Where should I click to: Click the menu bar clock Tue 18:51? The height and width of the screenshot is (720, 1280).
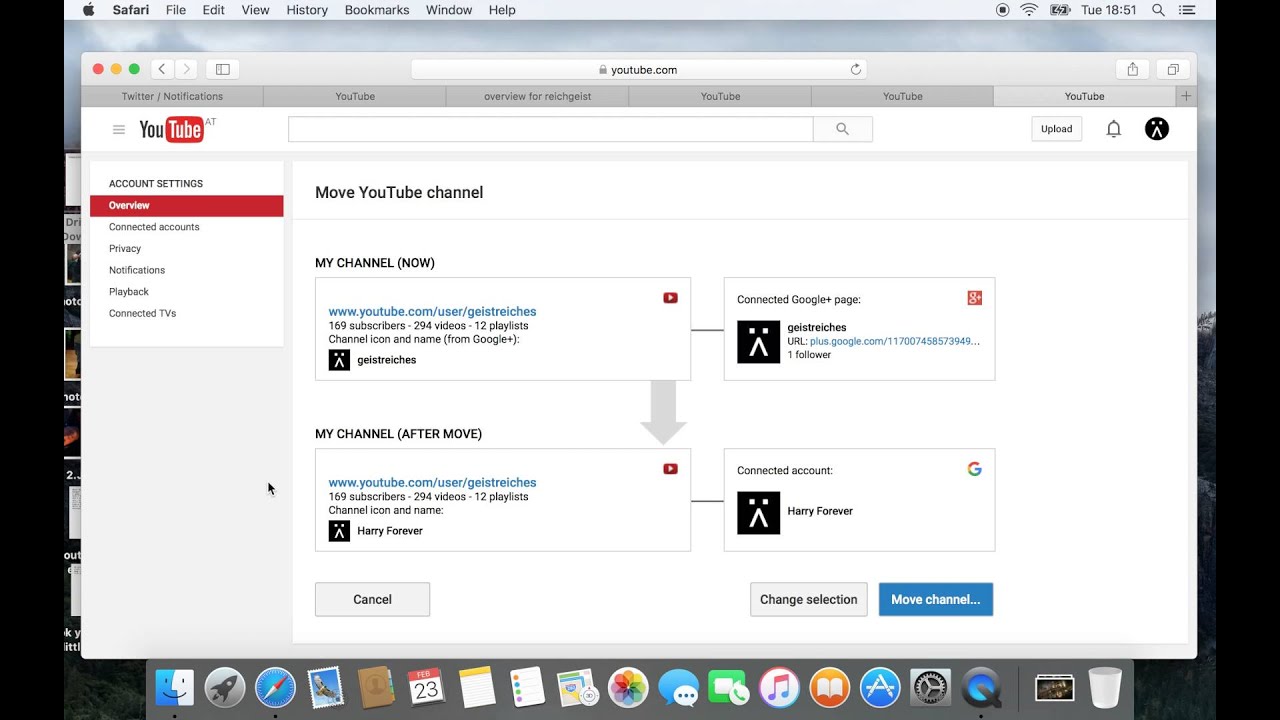tap(1109, 10)
